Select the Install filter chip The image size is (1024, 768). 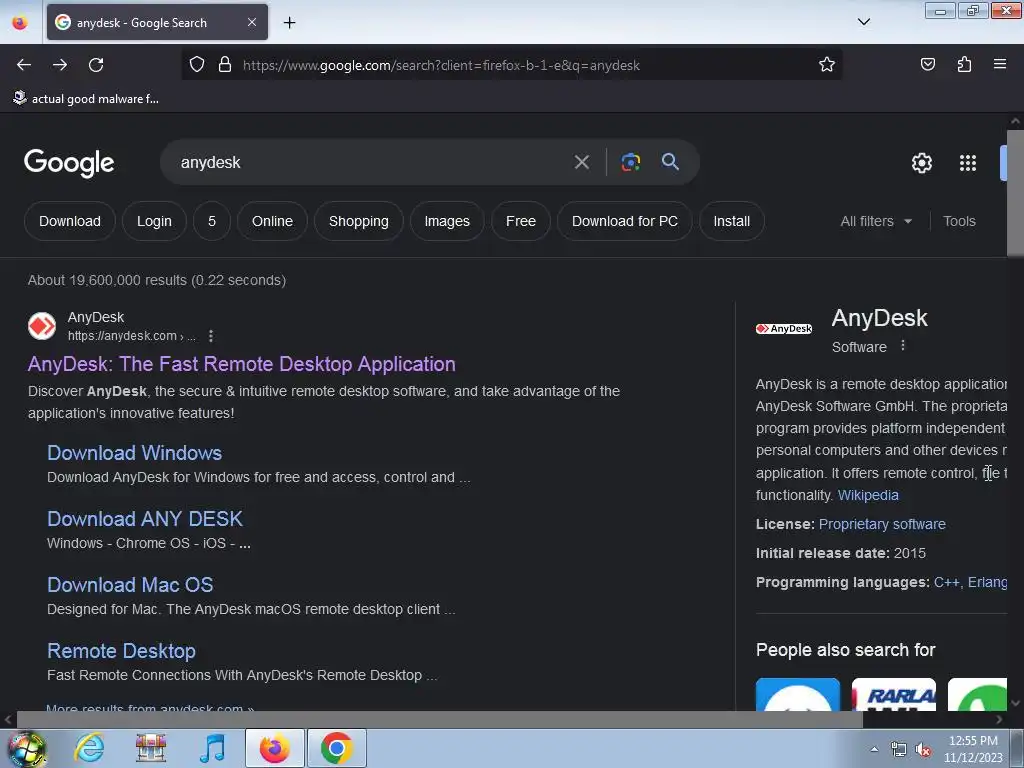coord(731,221)
